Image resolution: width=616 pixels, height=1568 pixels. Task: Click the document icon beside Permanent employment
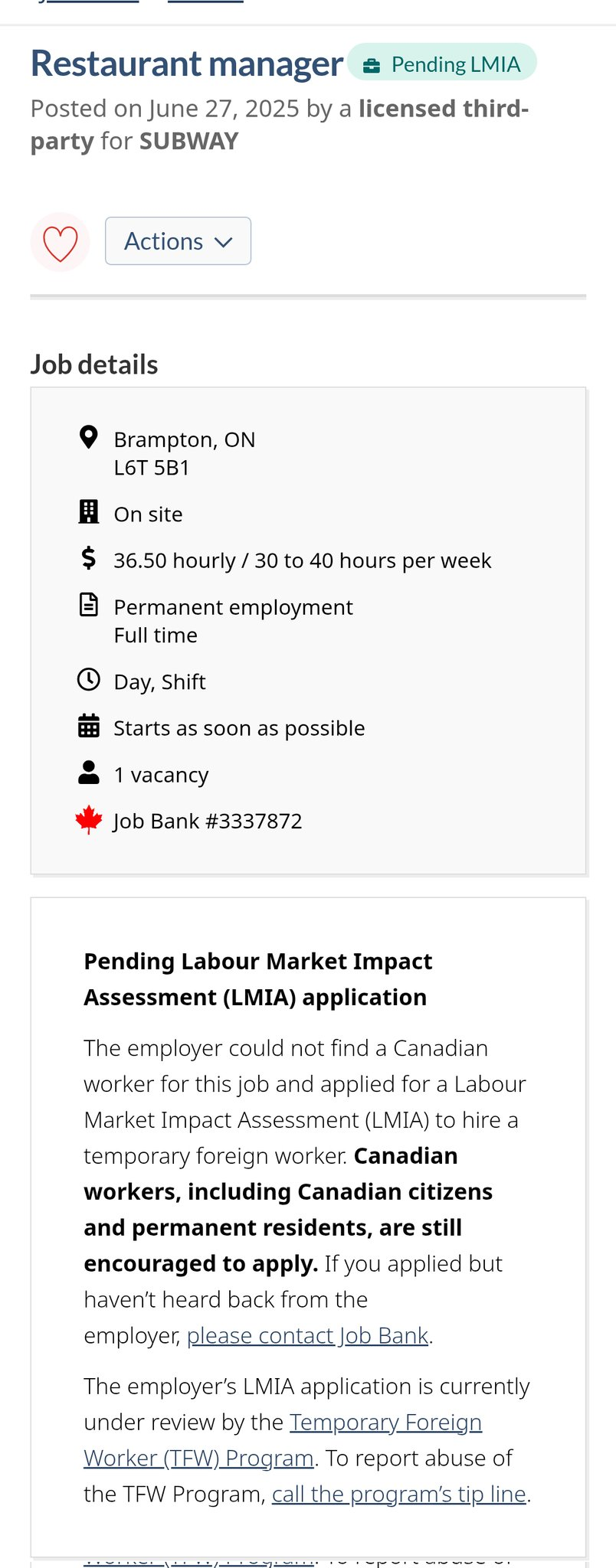click(89, 605)
